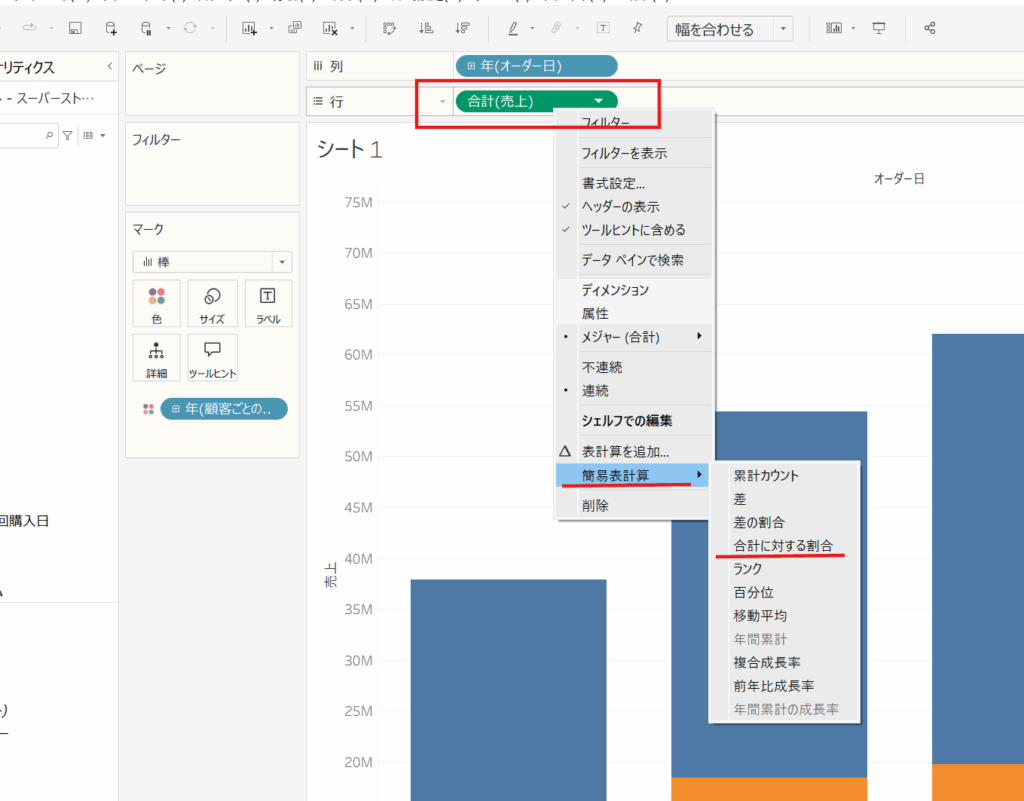Select 表計算を追加... in the context menu
Screen dimensions: 1024x801
click(625, 452)
